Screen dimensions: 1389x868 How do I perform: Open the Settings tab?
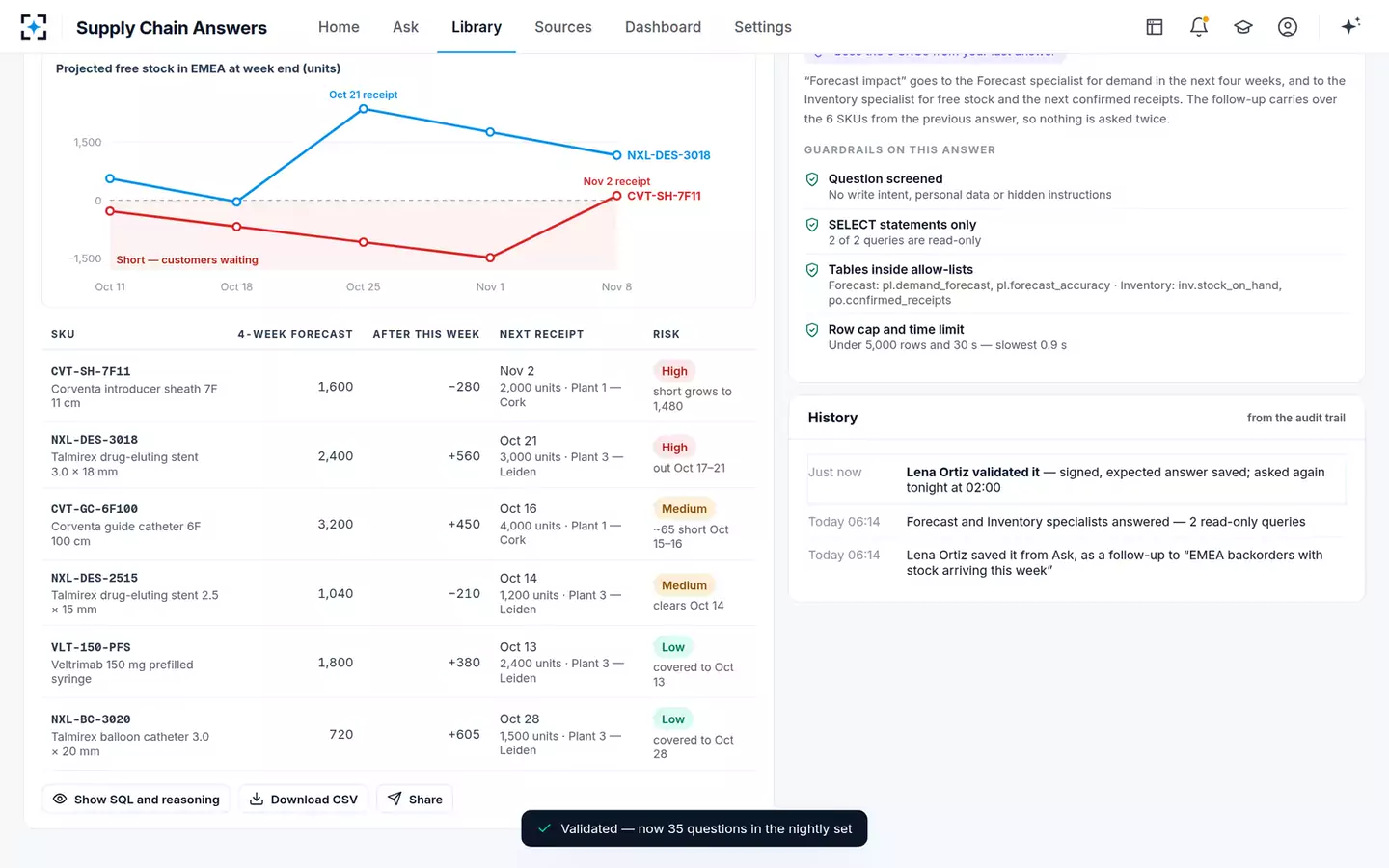[763, 27]
